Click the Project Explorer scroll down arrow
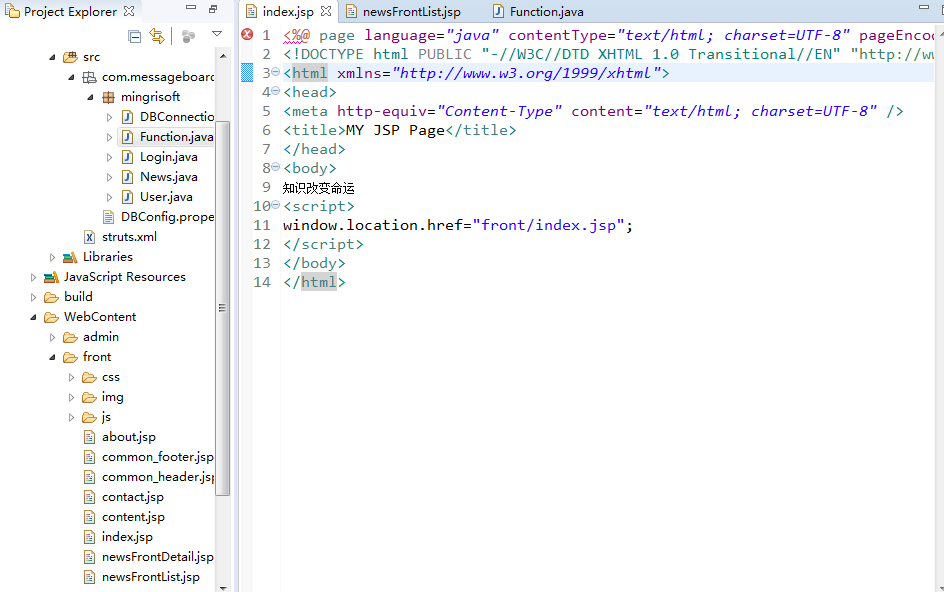Screen dimensions: 944x592 point(223,588)
